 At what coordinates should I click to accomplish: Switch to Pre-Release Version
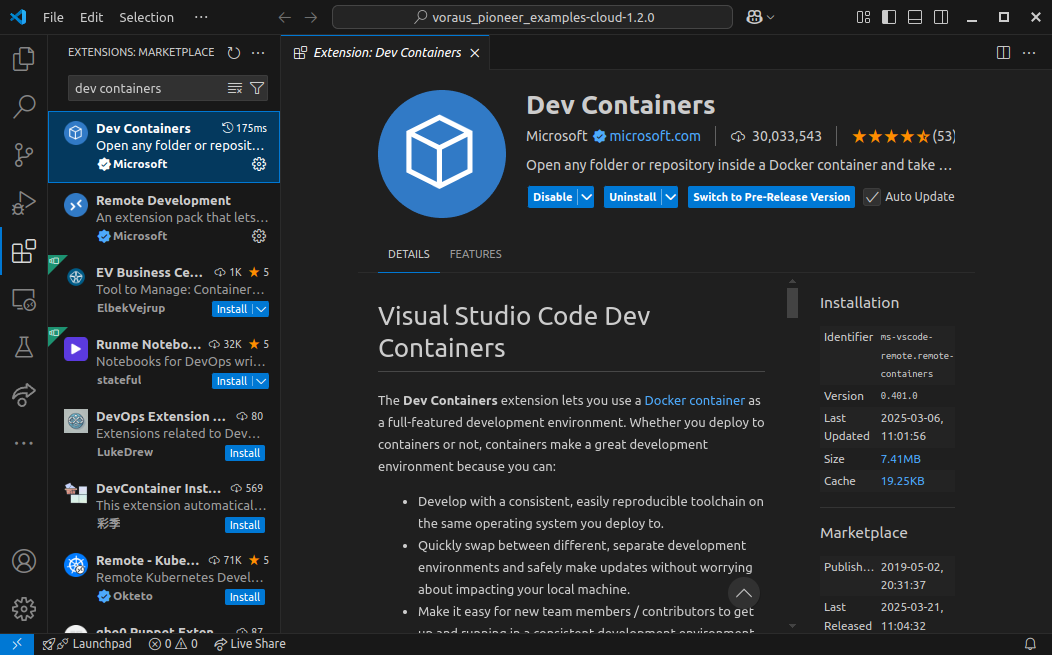click(772, 197)
